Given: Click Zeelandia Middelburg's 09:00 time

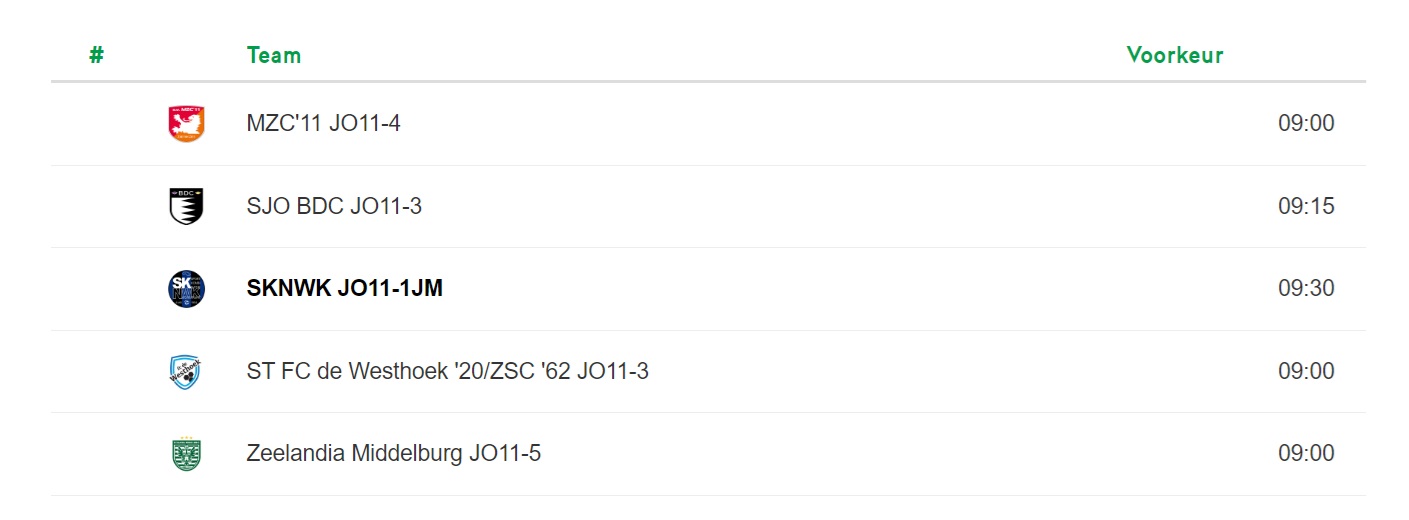Looking at the screenshot, I should 1306,454.
